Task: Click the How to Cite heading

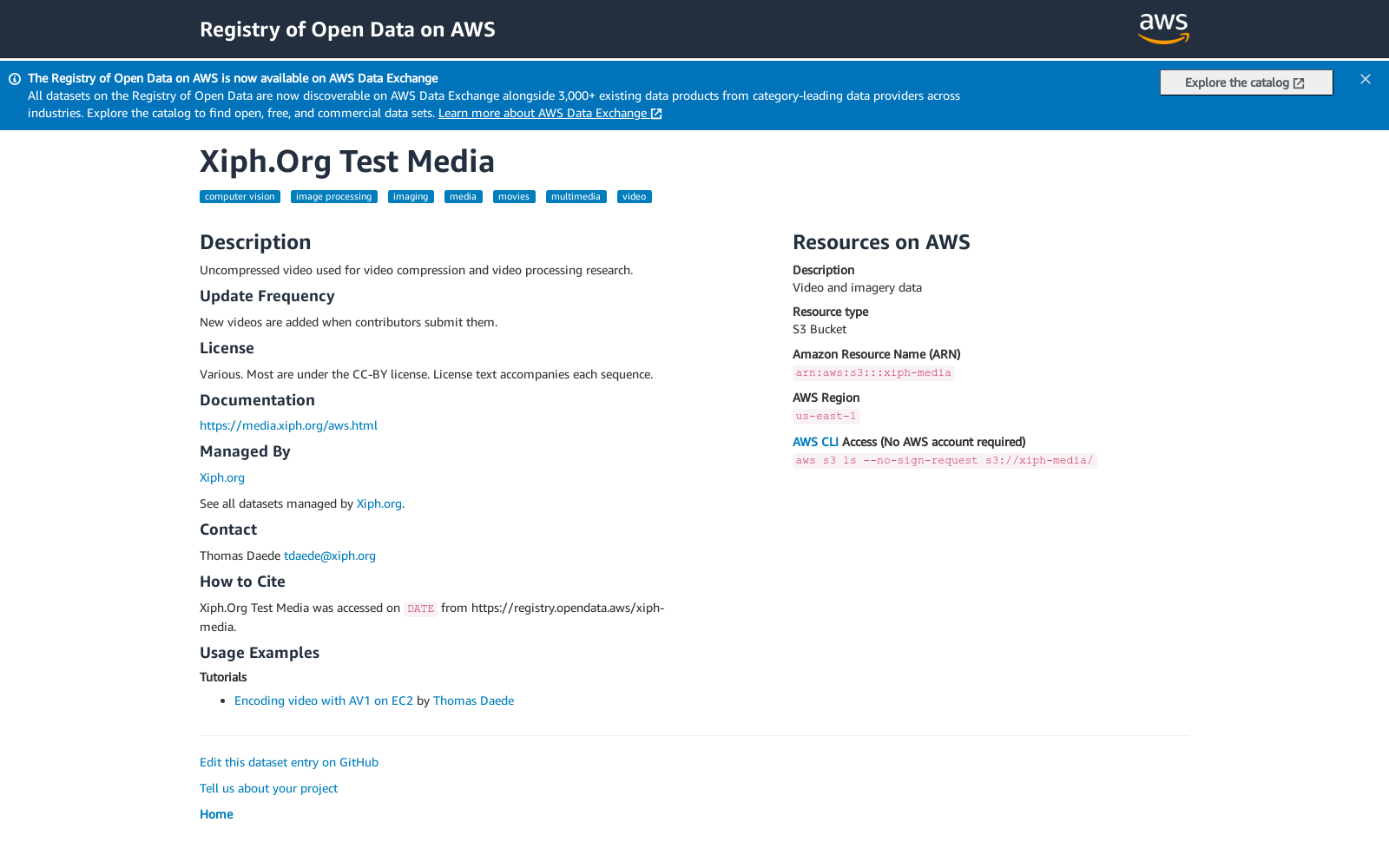Action: (x=242, y=582)
